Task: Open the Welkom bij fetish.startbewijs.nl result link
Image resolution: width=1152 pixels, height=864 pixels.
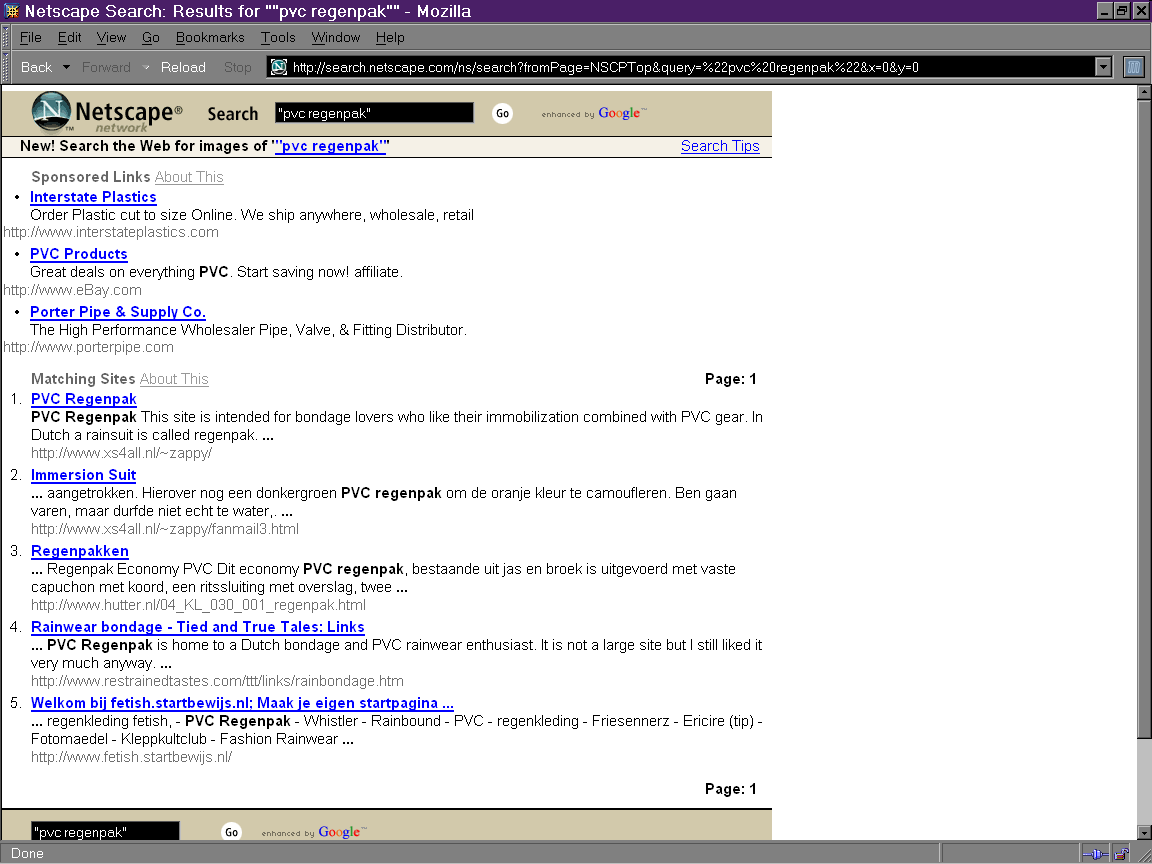Action: [242, 703]
